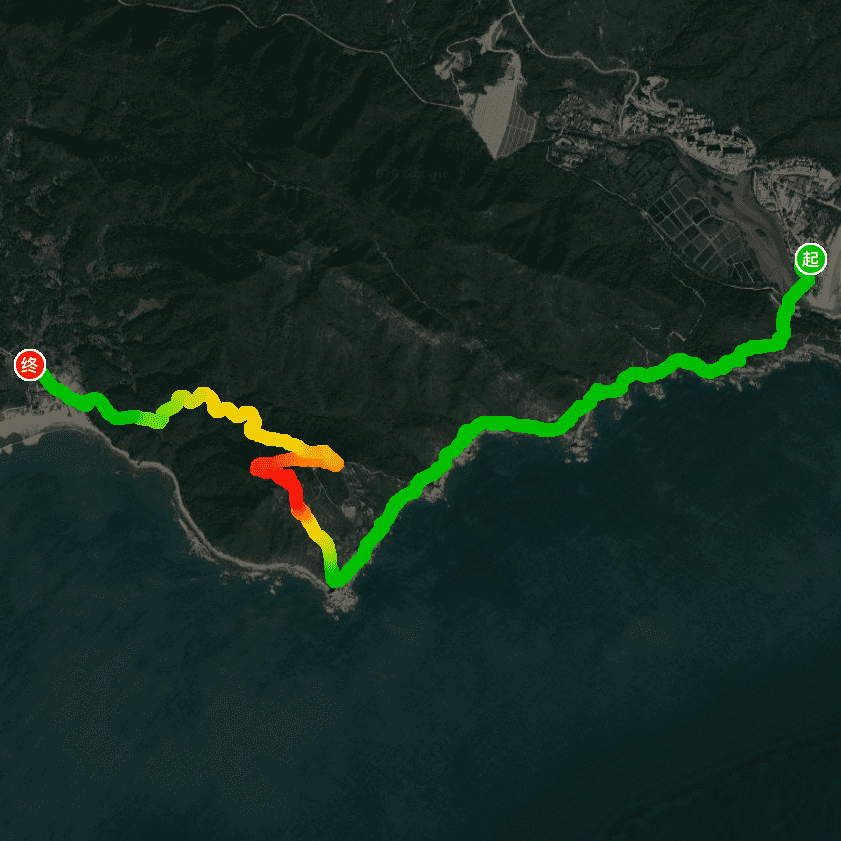Screen dimensions: 841x841
Task: Click the small clearing inside the peninsula loop
Action: [x=349, y=511]
